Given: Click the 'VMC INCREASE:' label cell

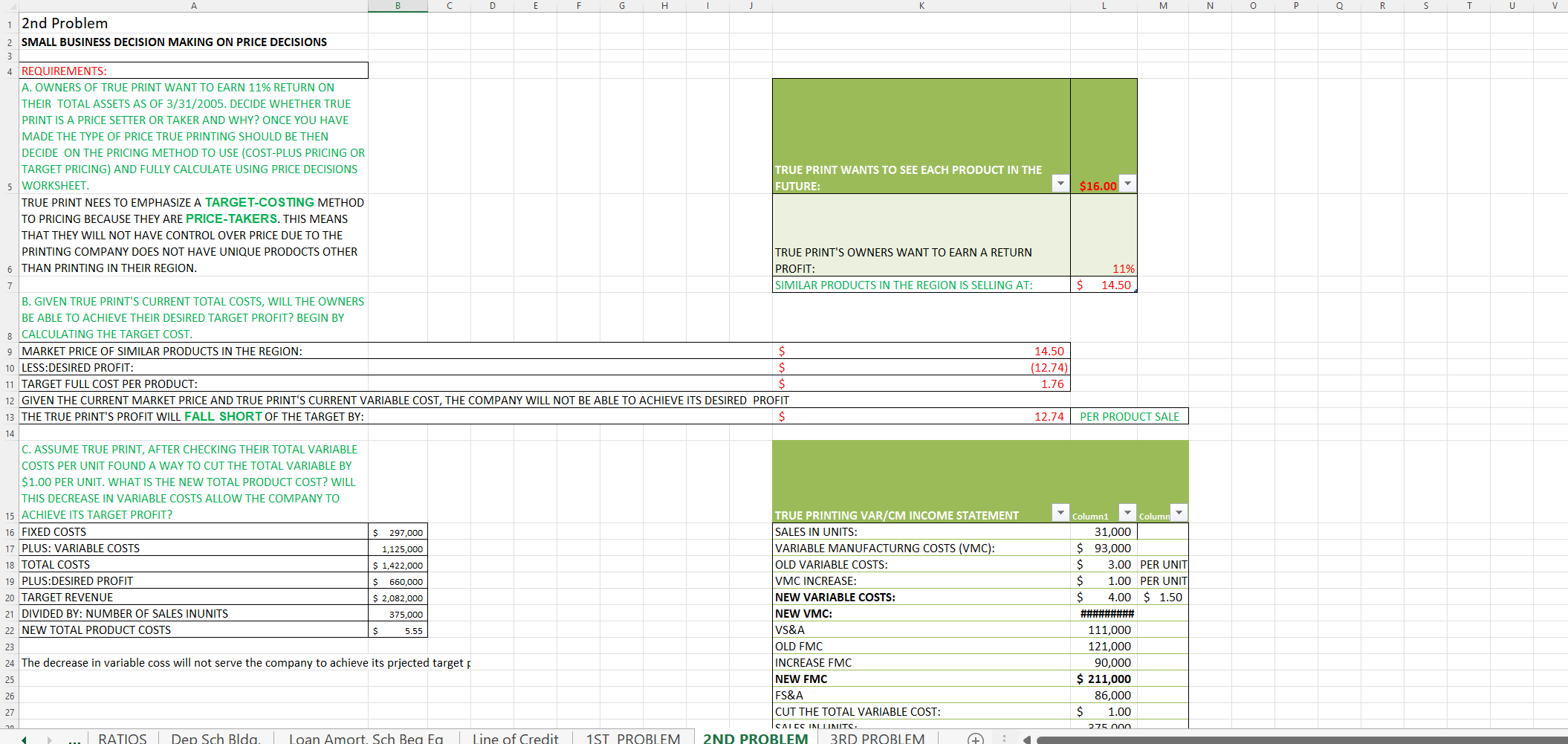Looking at the screenshot, I should click(921, 580).
